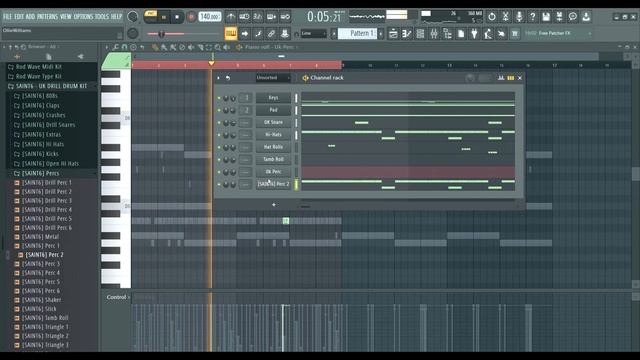Click the recording microphone icon

click(519, 17)
